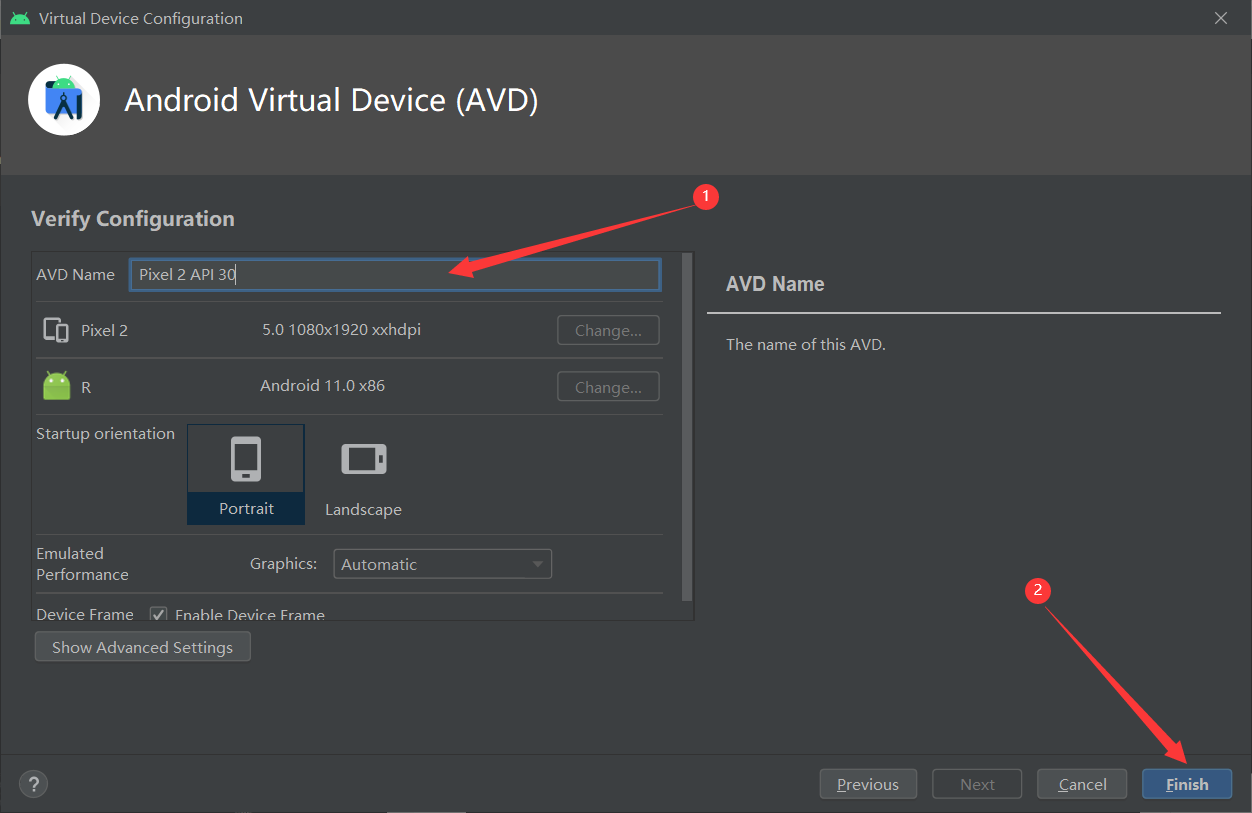The height and width of the screenshot is (813, 1252).
Task: Select Portrait as startup orientation
Action: click(x=245, y=475)
